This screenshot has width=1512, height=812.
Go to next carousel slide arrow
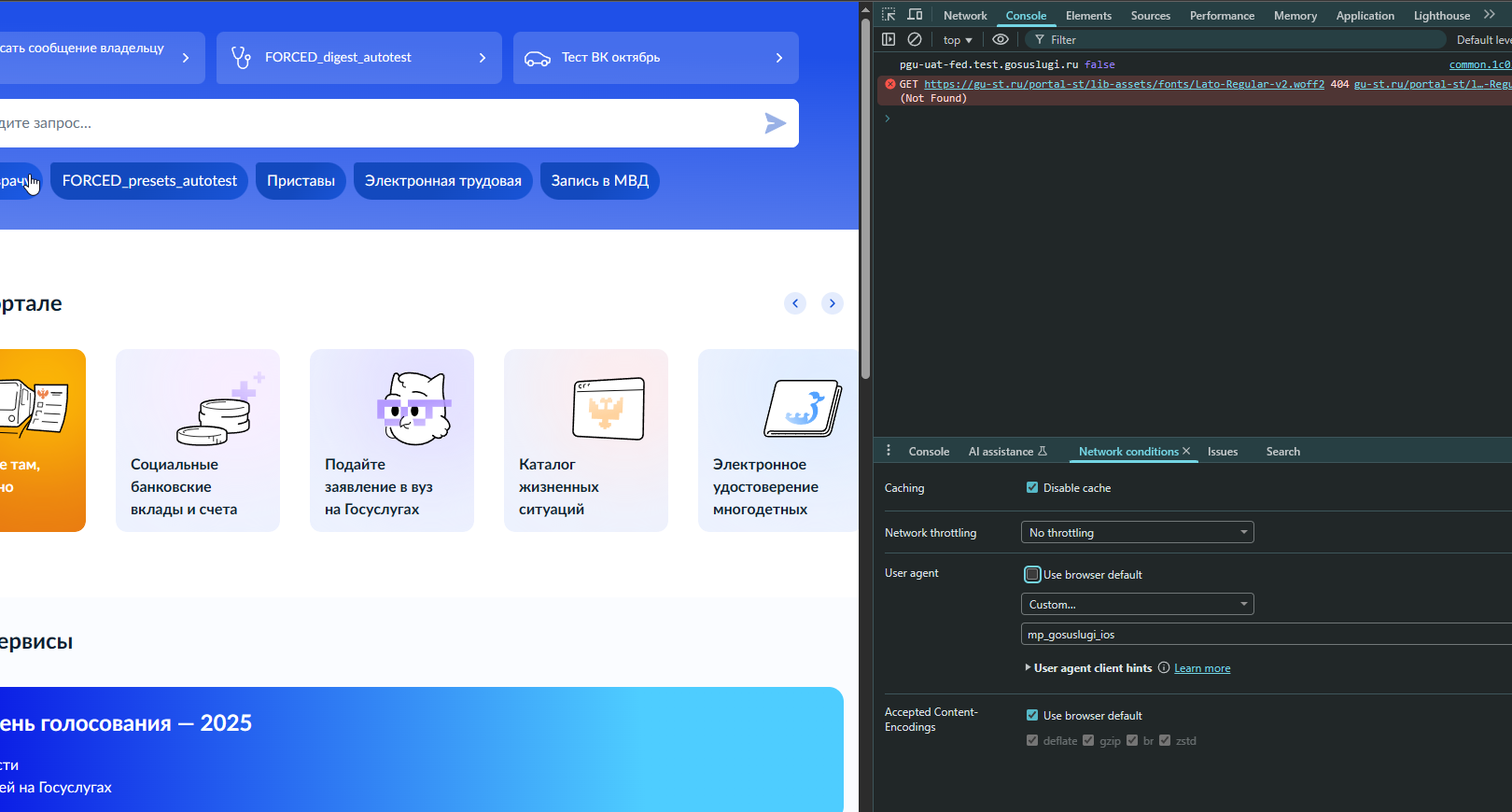pyautogui.click(x=833, y=303)
